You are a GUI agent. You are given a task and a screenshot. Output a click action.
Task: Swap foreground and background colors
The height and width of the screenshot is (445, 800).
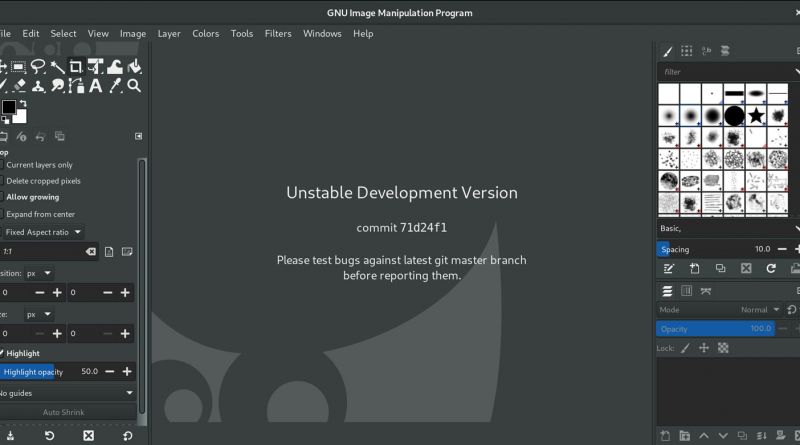(24, 103)
